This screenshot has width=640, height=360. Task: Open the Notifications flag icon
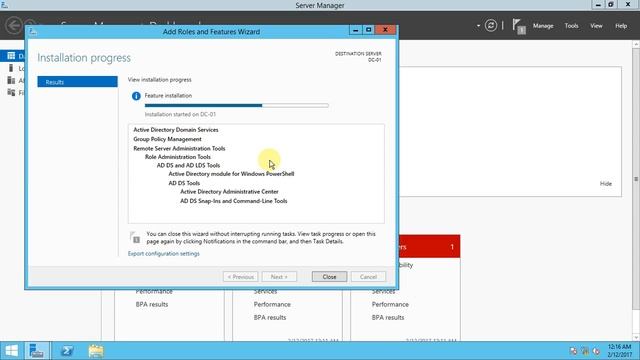point(519,27)
